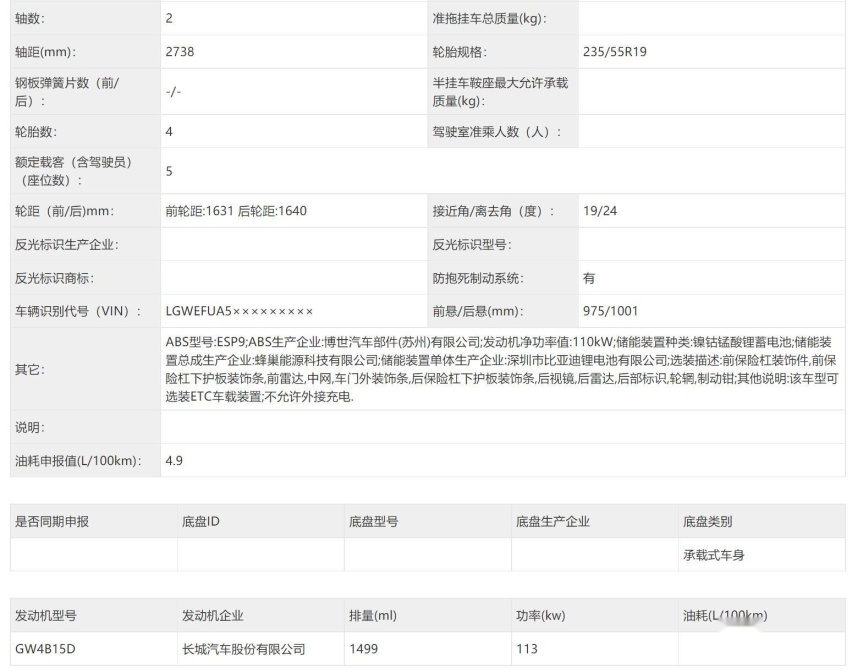852x672 pixels.
Task: Select the wheelbase value 2738
Action: click(x=180, y=52)
